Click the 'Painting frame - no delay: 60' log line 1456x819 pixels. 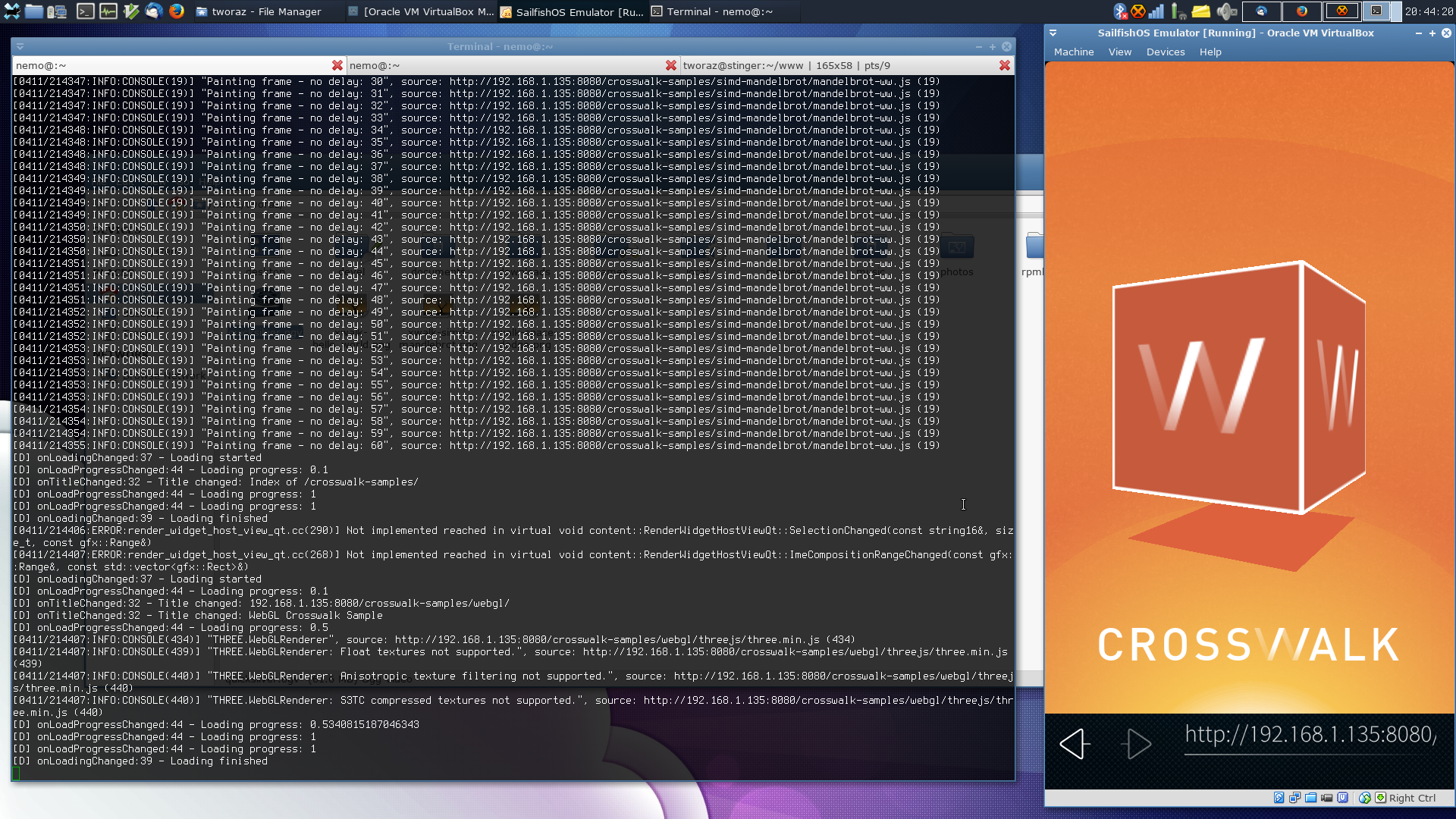(x=476, y=446)
